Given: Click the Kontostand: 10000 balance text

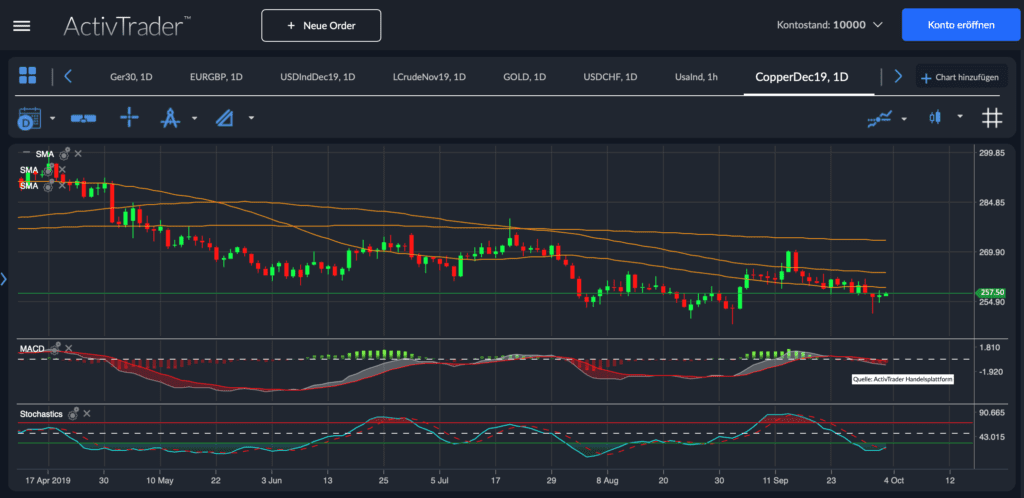Looking at the screenshot, I should pos(821,25).
